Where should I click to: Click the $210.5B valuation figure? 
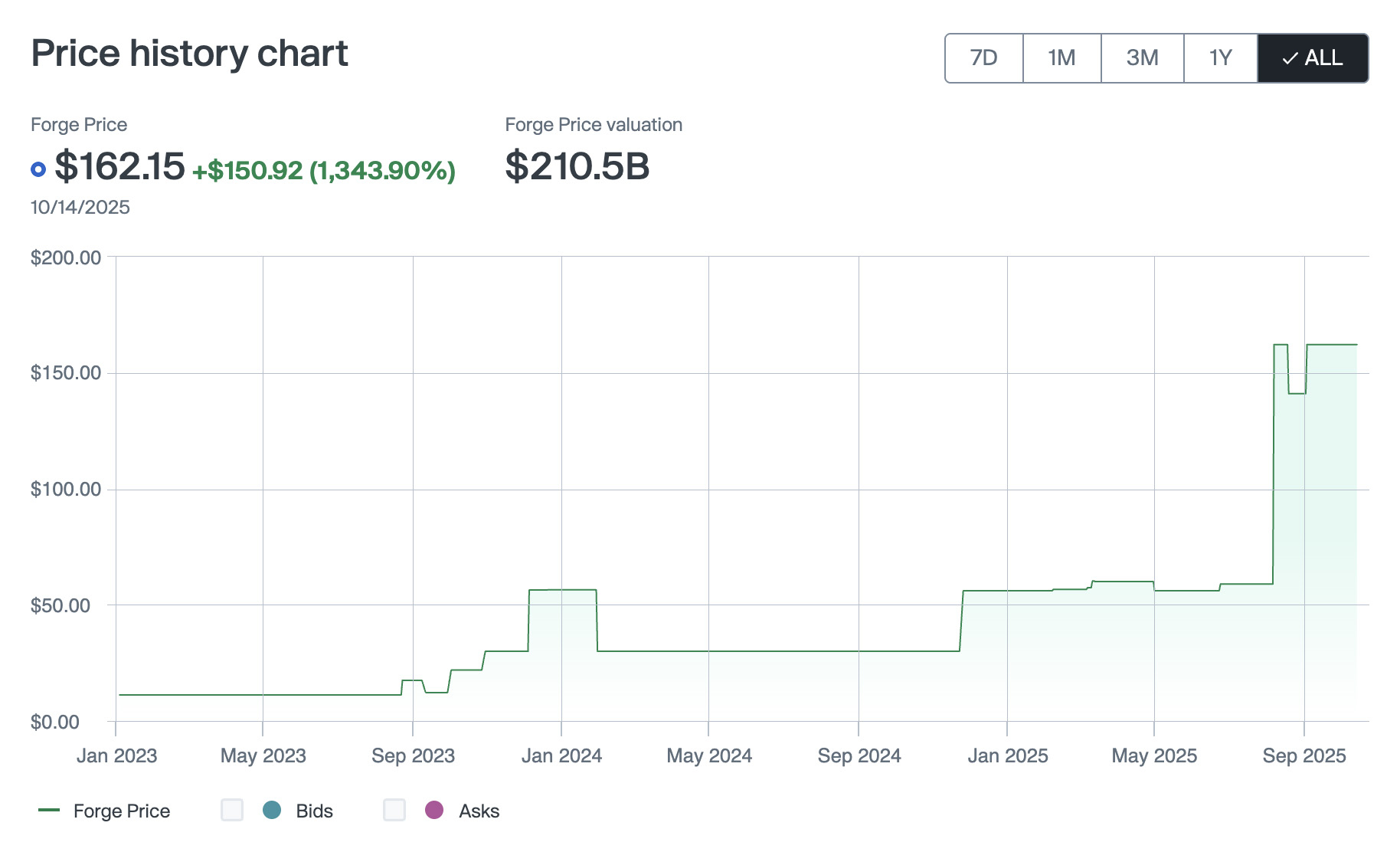(577, 166)
